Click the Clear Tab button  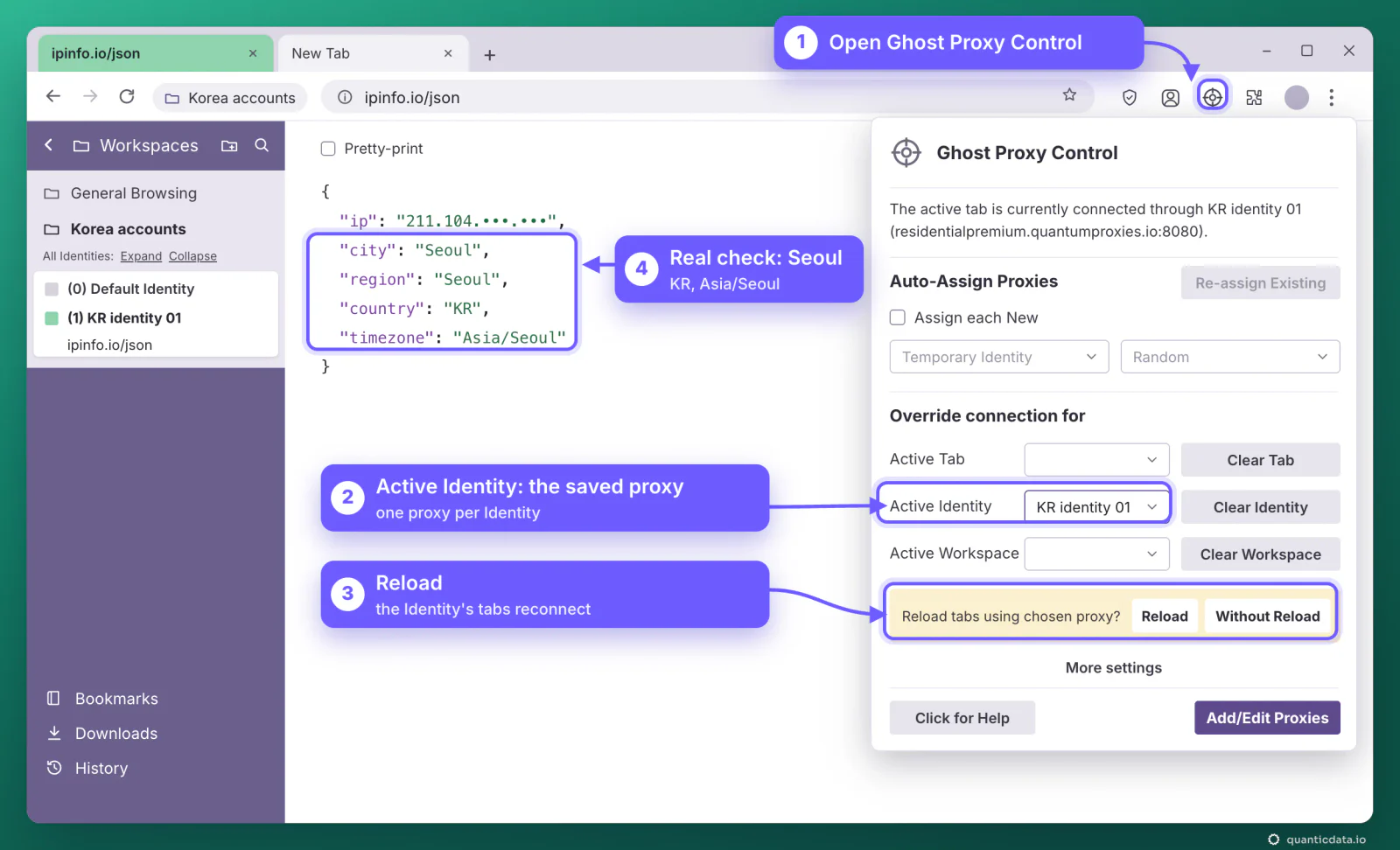1260,460
